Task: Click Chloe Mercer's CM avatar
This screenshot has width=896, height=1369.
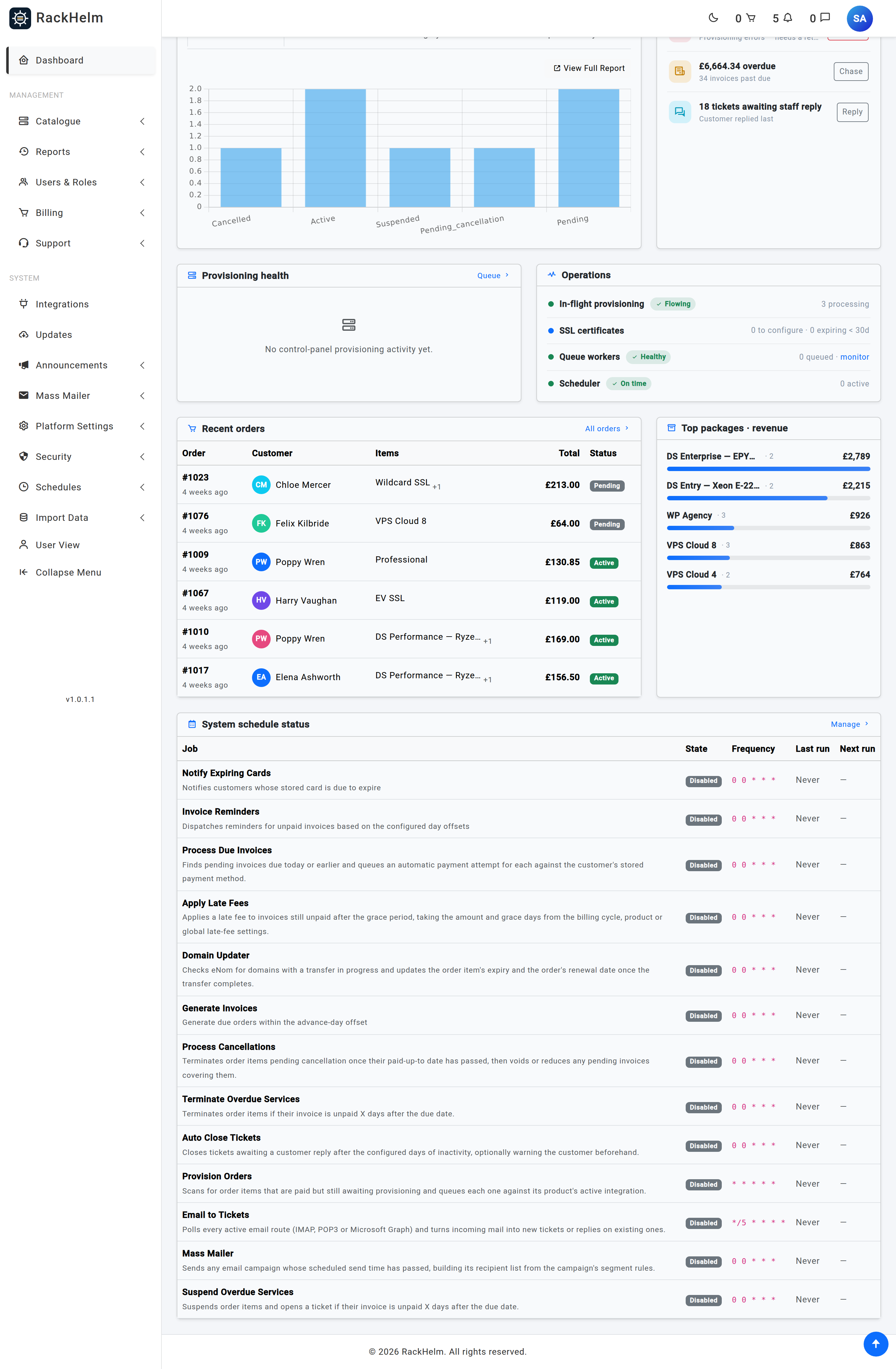Action: coord(261,484)
